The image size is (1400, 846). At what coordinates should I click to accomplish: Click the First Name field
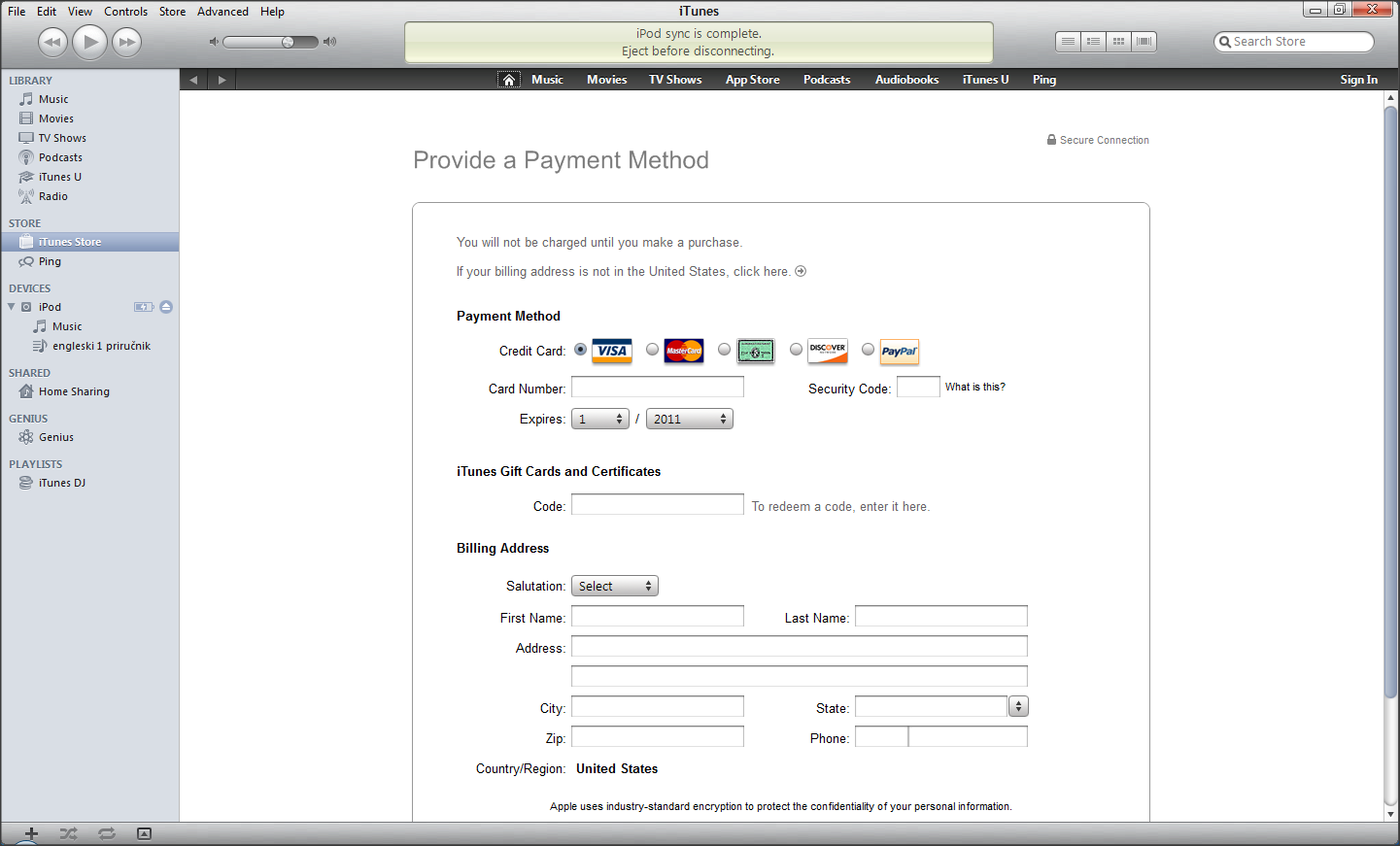658,617
